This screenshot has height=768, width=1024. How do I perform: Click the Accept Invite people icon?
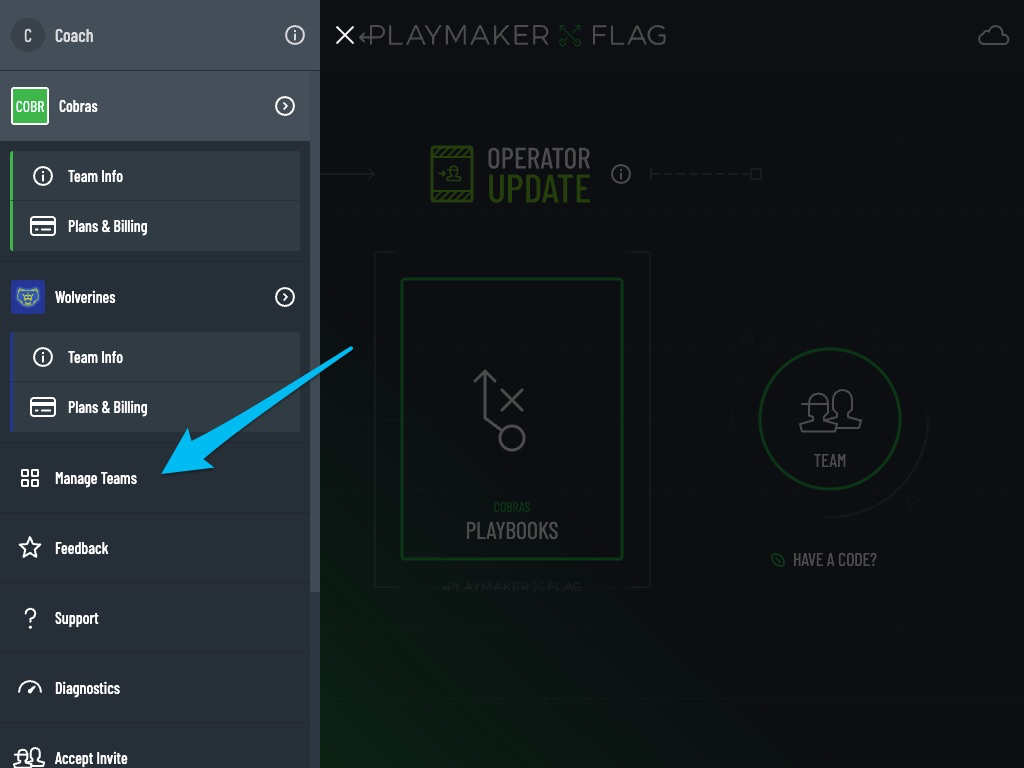pyautogui.click(x=29, y=758)
